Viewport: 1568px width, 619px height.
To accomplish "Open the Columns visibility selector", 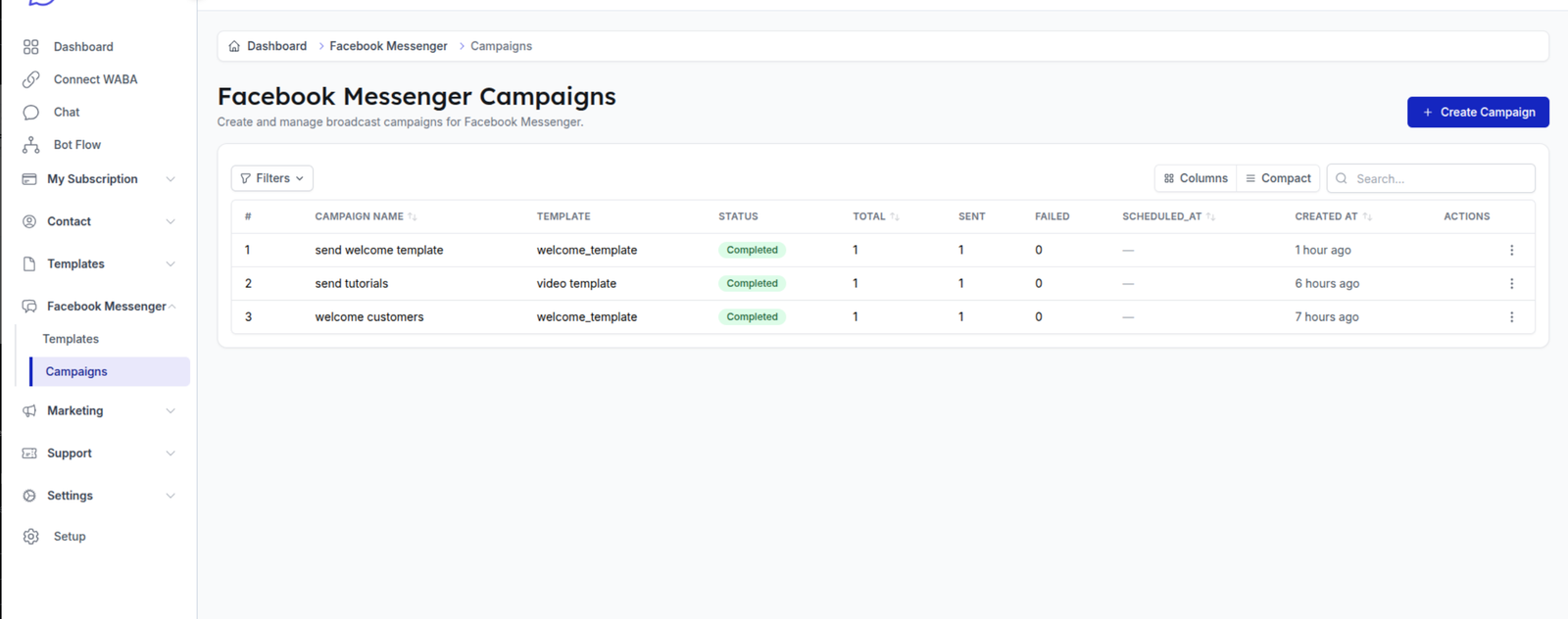I will click(1196, 178).
